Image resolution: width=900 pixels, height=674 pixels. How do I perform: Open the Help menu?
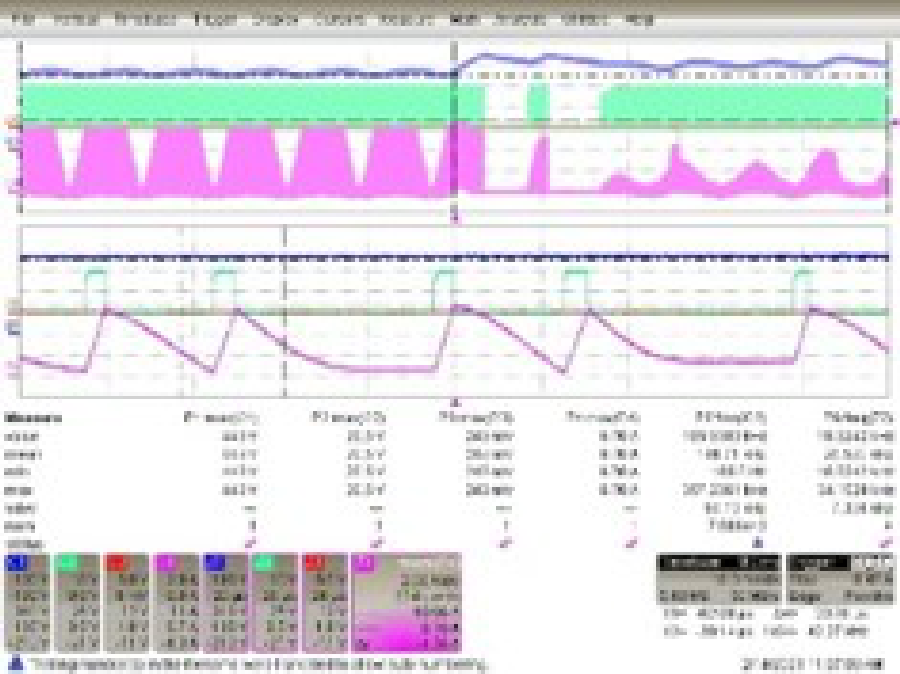[639, 19]
